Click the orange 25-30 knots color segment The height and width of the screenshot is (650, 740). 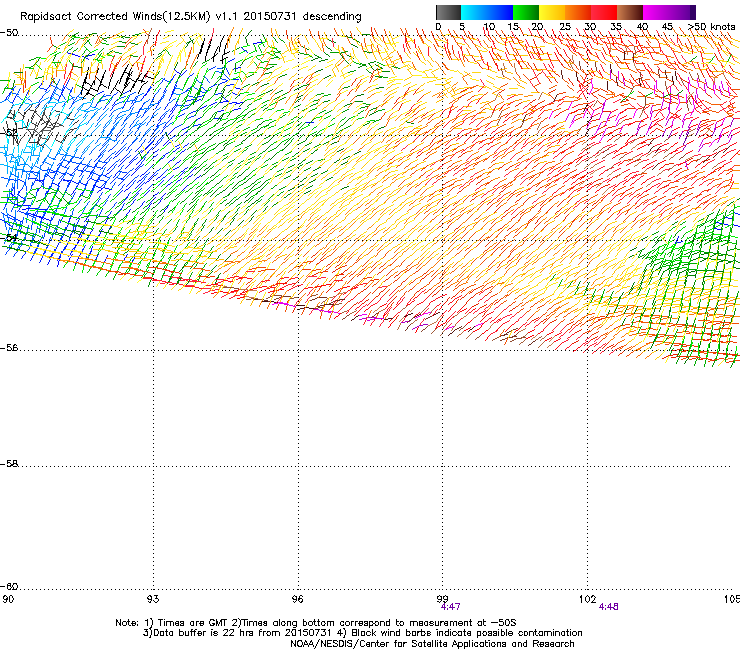pos(578,12)
